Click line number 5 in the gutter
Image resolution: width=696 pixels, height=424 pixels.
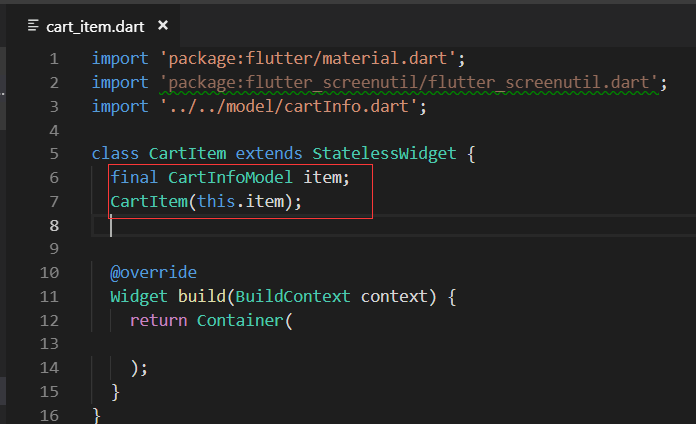[54, 154]
